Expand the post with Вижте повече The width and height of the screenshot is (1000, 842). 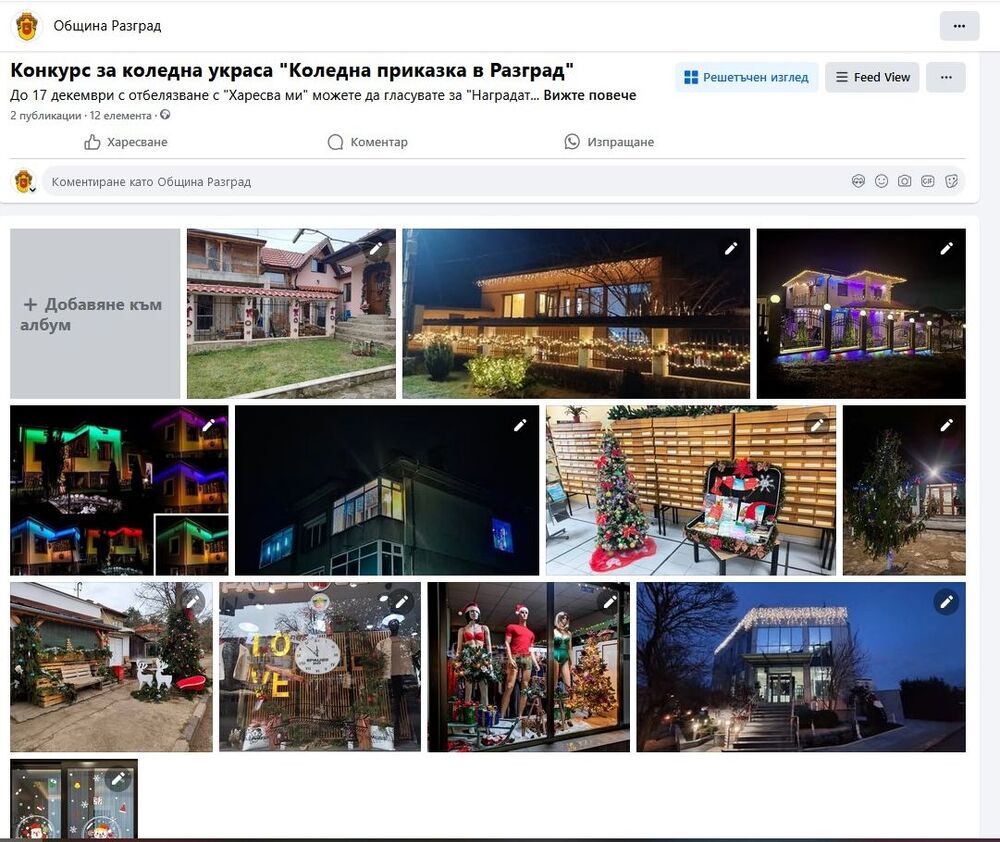590,95
